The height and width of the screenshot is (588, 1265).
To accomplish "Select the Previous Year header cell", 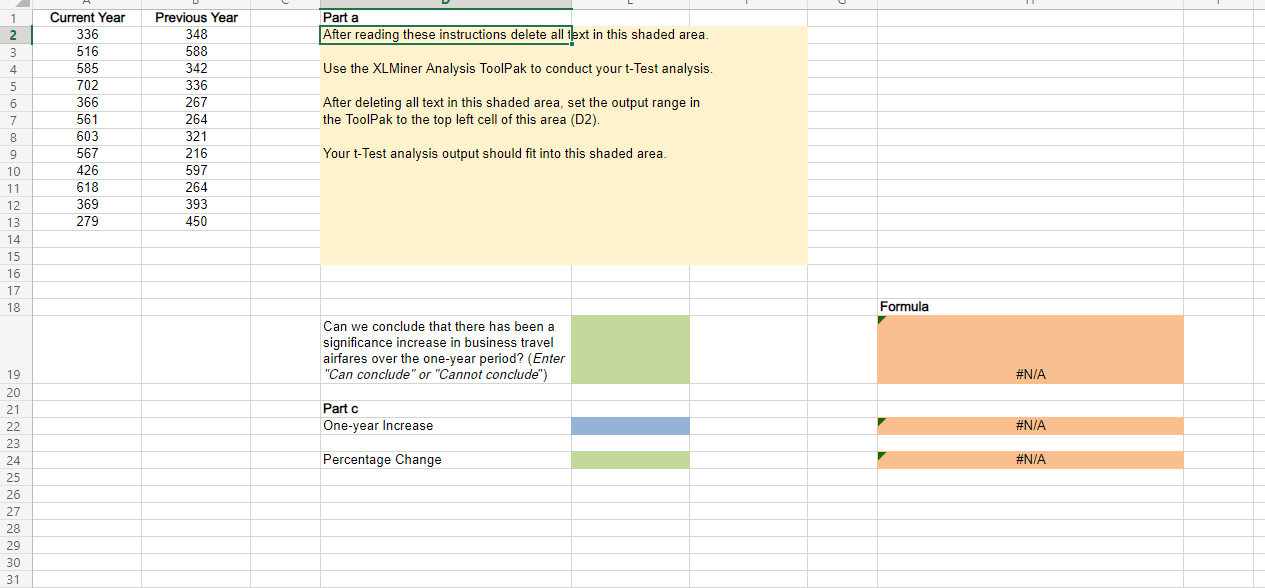I will tap(196, 18).
